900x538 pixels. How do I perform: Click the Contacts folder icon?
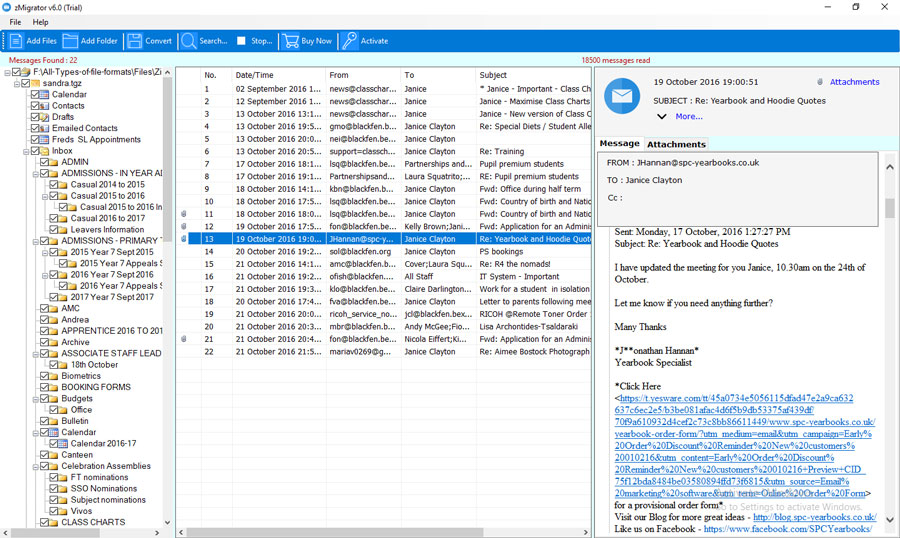44,106
